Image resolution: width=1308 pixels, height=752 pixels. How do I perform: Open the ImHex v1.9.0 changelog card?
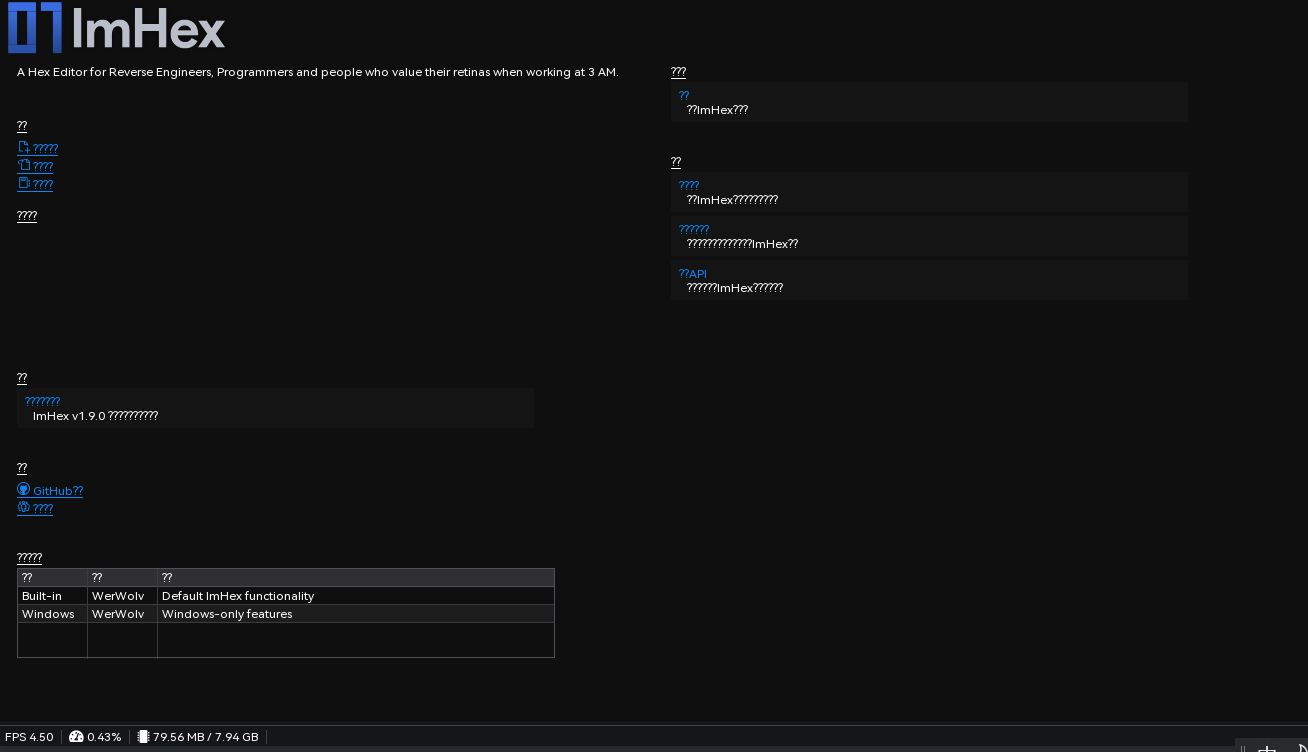(x=275, y=408)
